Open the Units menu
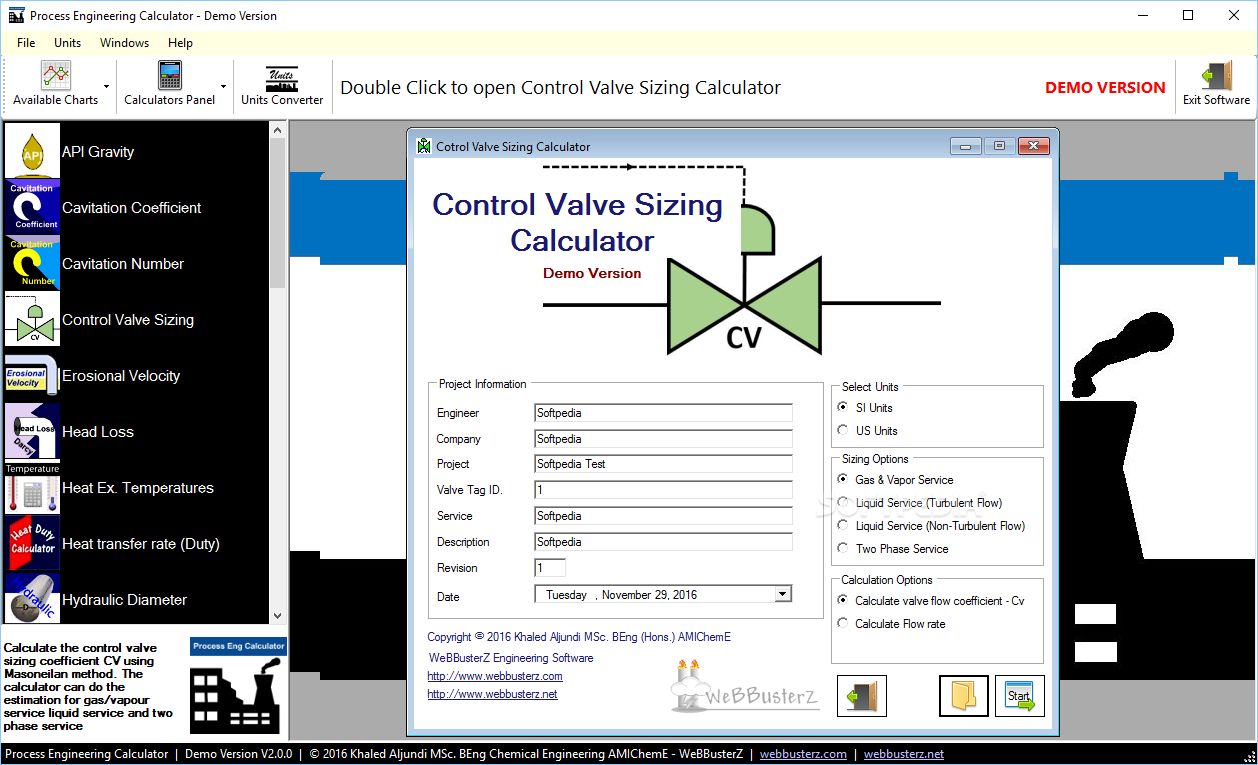 [68, 43]
